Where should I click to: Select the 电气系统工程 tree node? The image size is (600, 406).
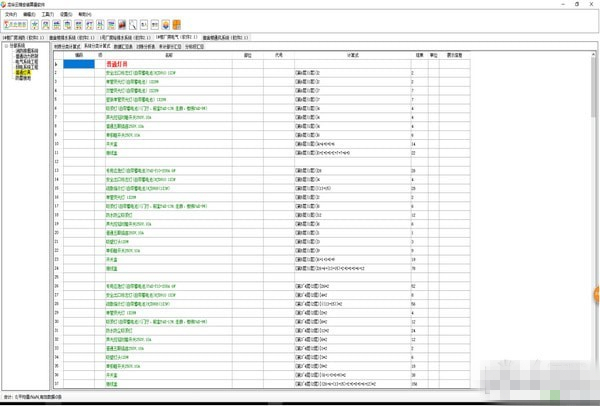click(27, 62)
